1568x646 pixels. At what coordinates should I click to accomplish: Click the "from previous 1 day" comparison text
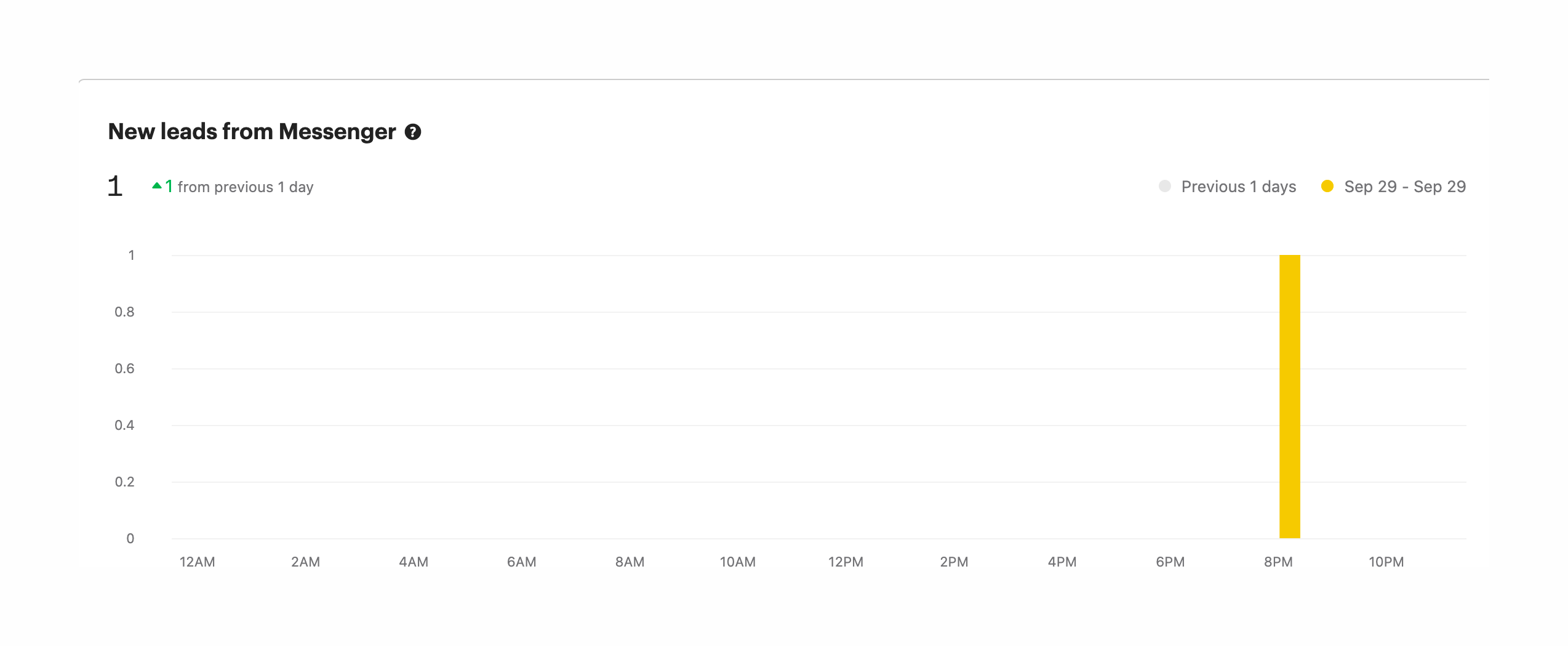(246, 187)
